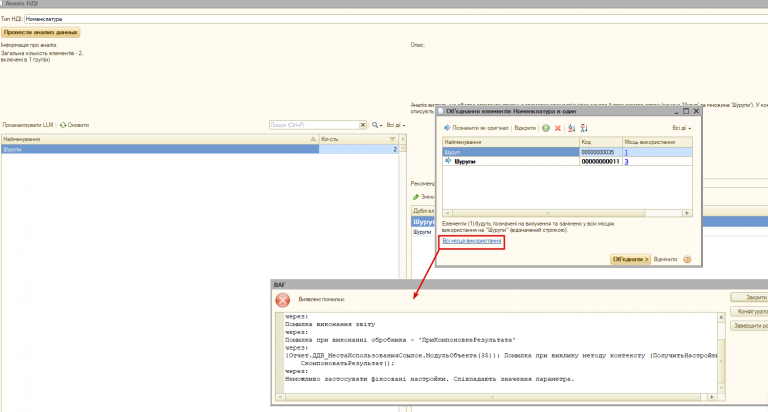Click the green add icon in merge dialog toolbar

point(546,128)
